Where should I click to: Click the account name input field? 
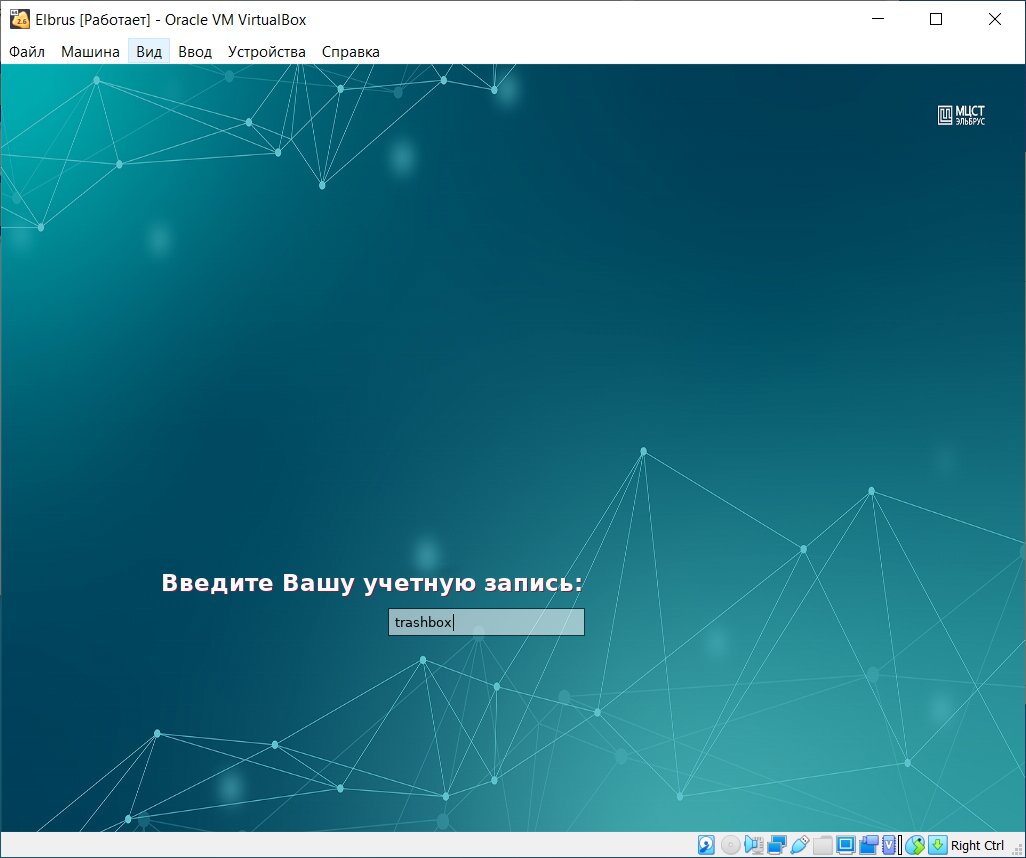coord(486,622)
